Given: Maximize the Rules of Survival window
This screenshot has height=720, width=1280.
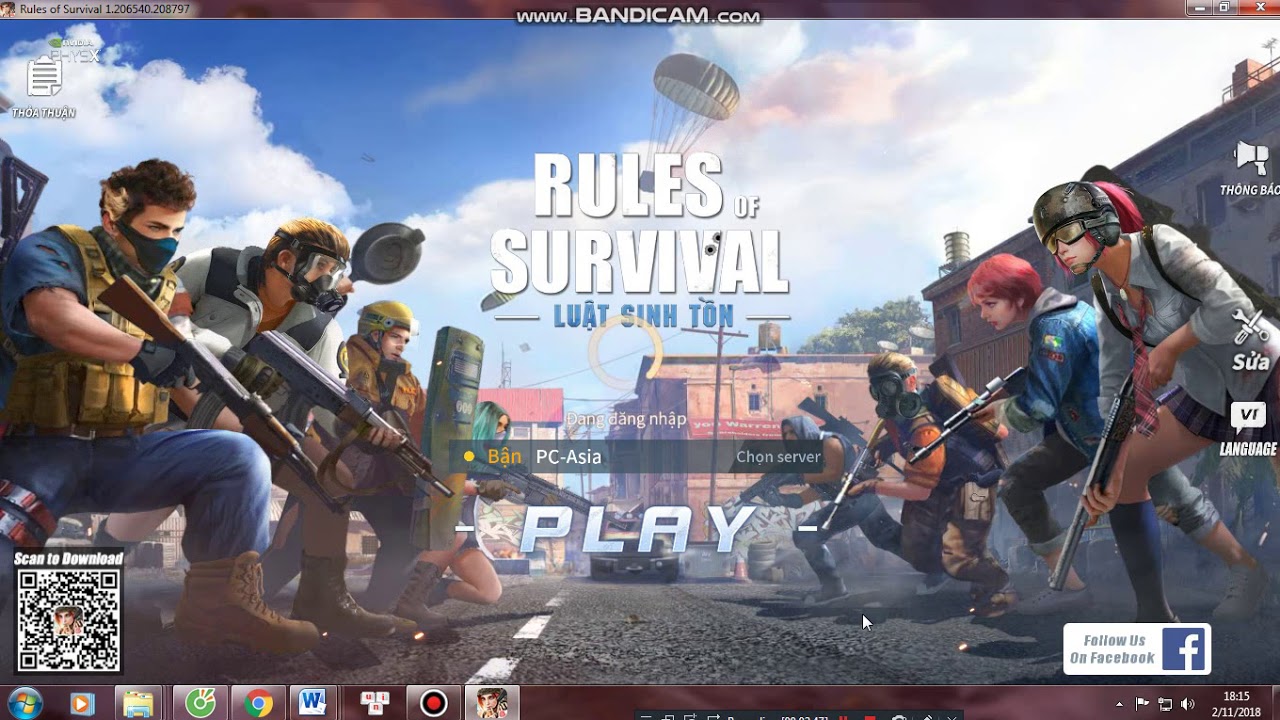Looking at the screenshot, I should point(1224,8).
